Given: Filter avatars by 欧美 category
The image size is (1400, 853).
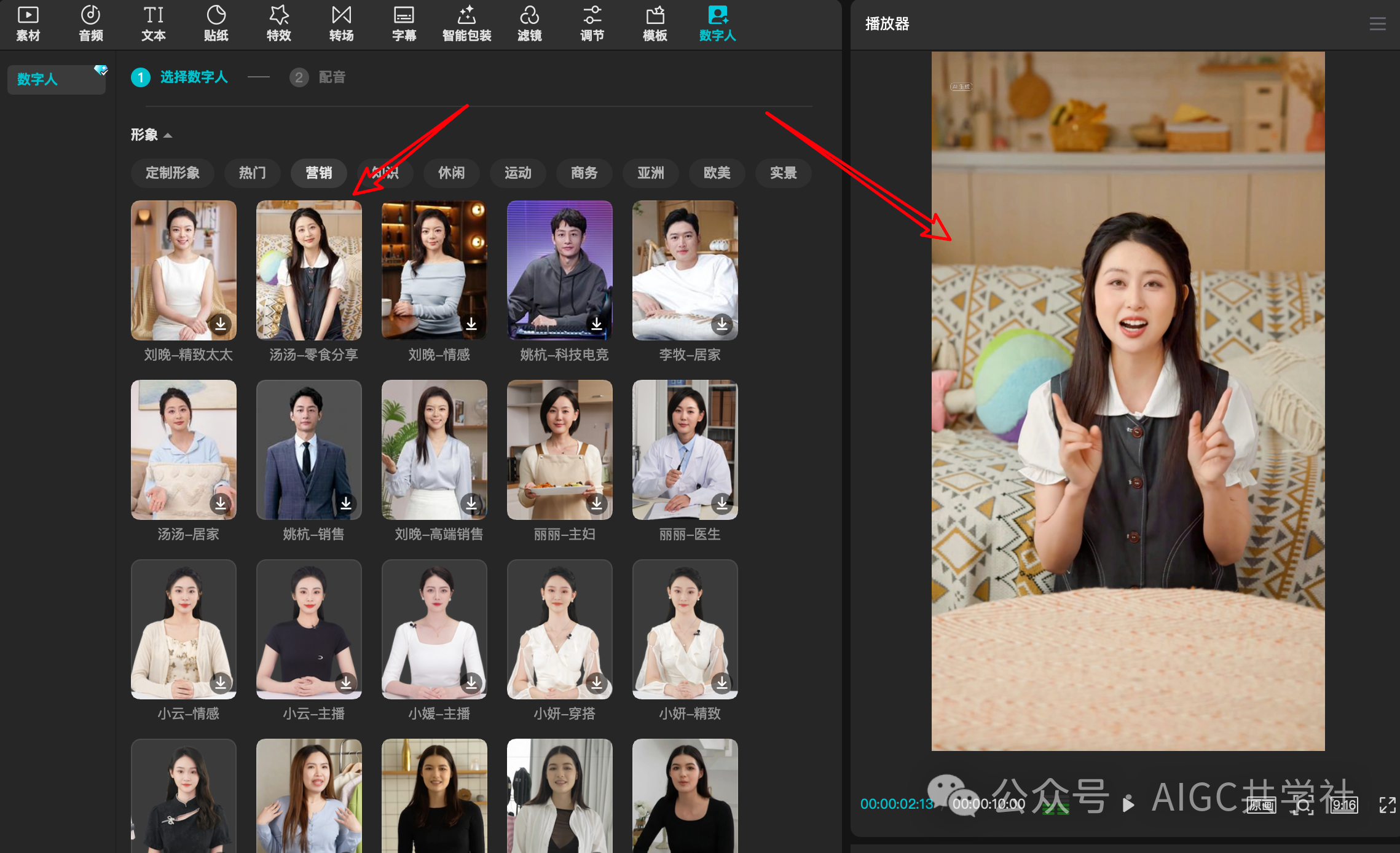Looking at the screenshot, I should click(x=717, y=173).
